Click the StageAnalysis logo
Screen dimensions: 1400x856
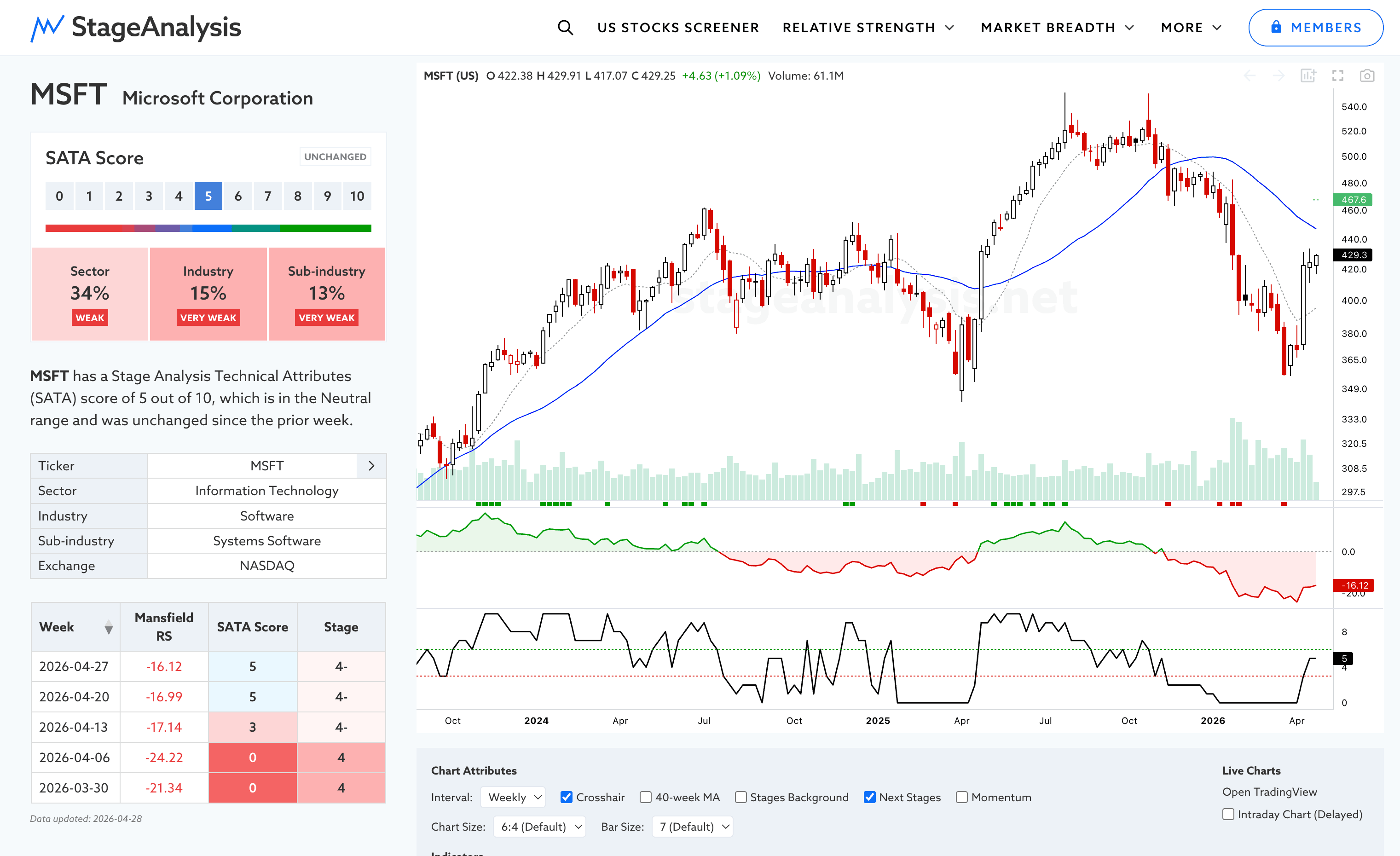(x=136, y=27)
